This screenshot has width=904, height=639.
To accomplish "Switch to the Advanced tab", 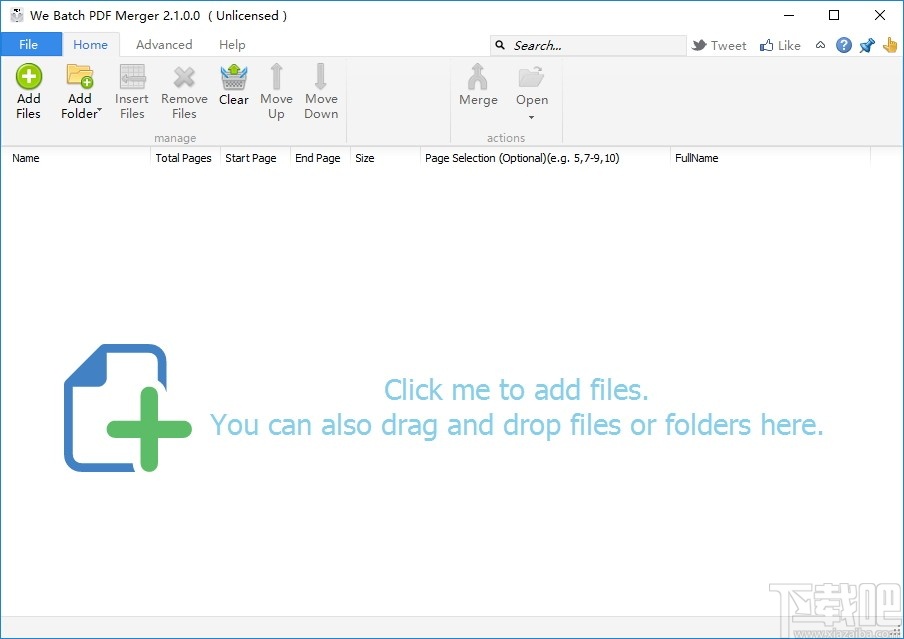I will pos(163,44).
